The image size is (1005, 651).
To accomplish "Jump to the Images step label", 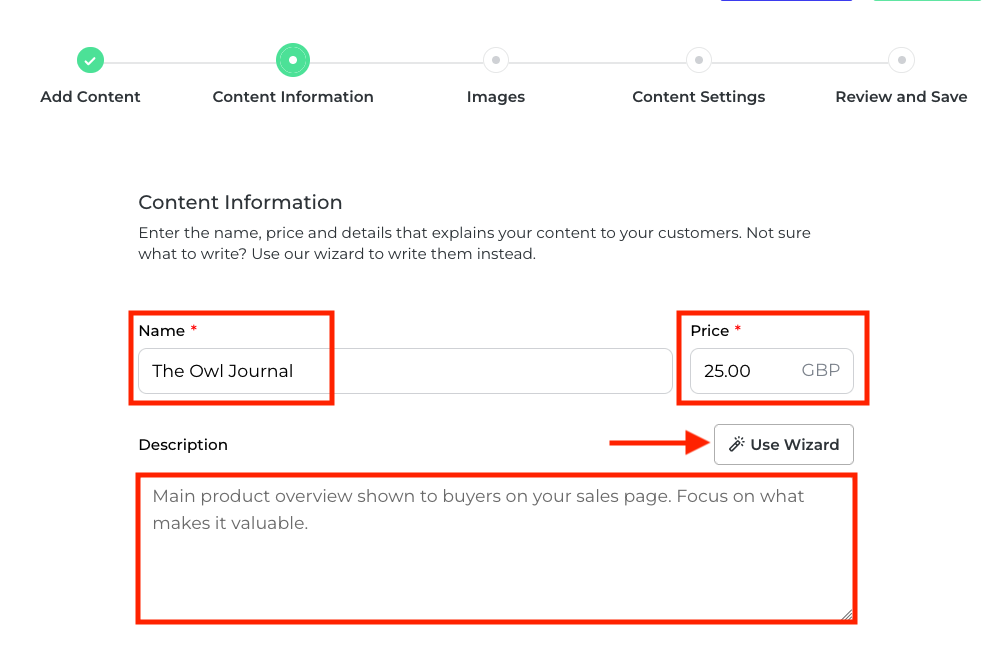I will [495, 97].
